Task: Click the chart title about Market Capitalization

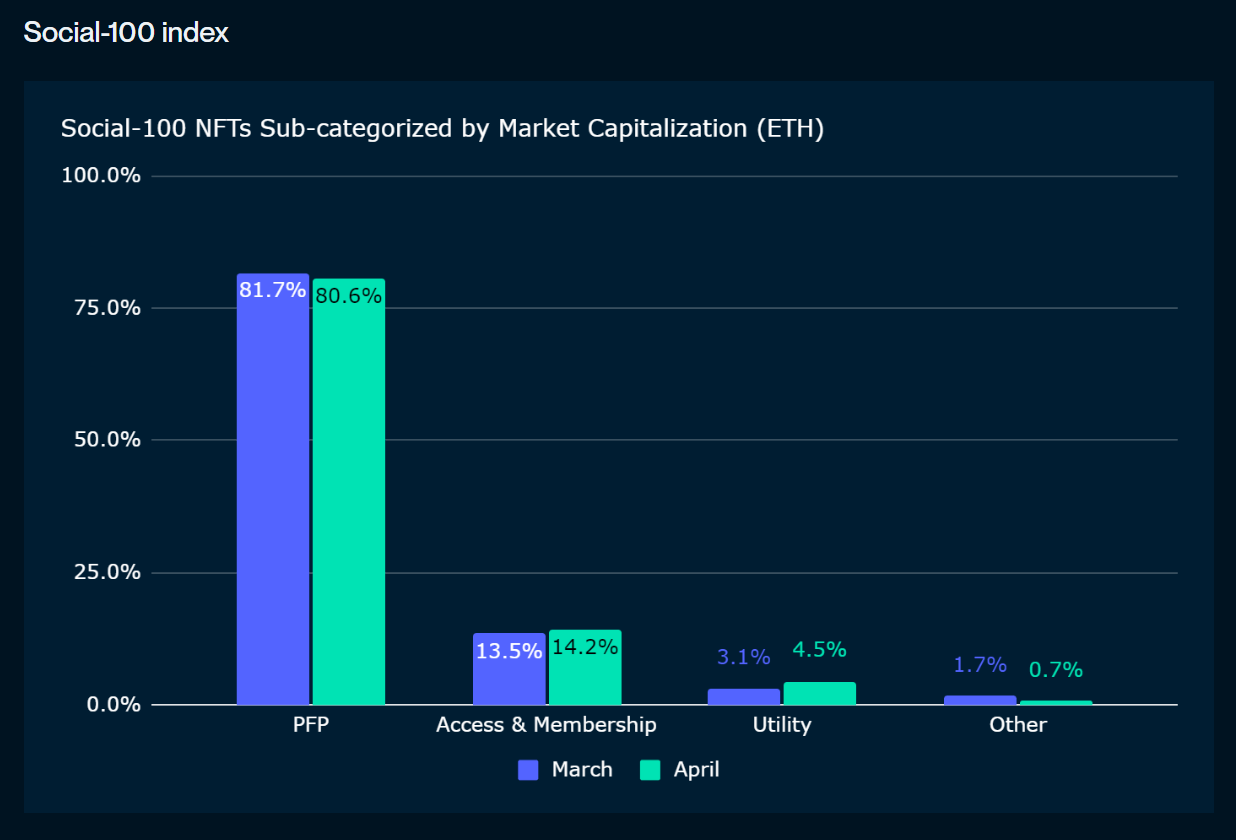Action: [x=442, y=129]
